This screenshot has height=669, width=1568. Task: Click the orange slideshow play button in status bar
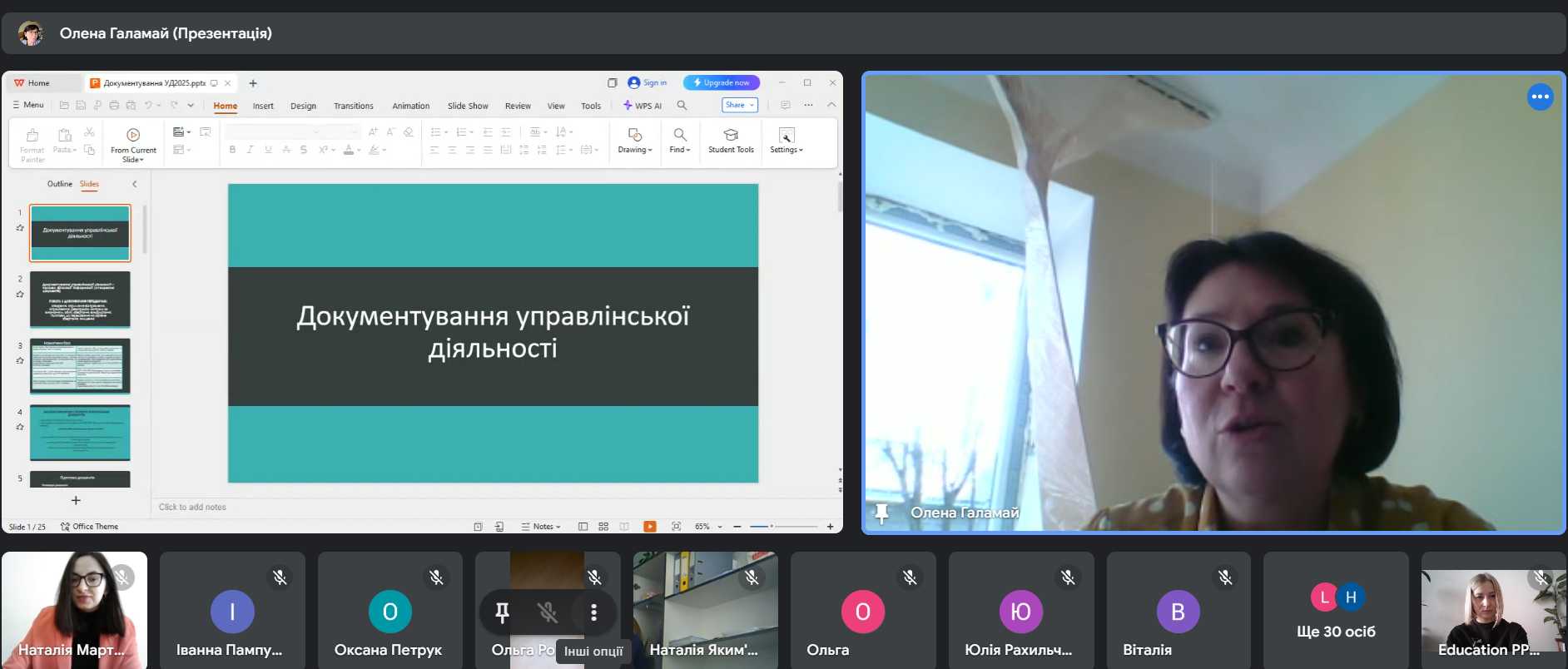[650, 527]
